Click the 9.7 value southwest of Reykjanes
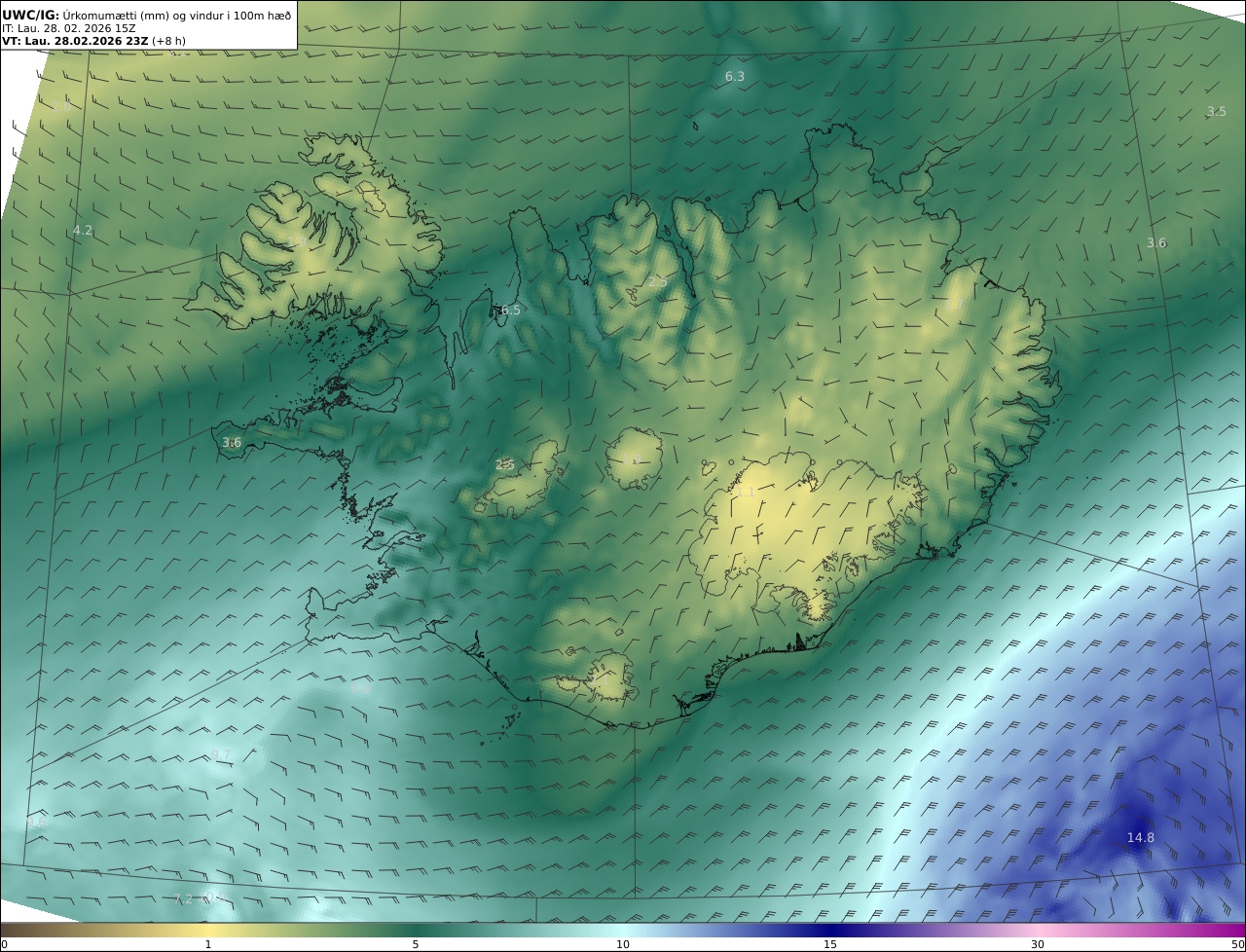Viewport: 1246px width, 952px height. tap(221, 755)
